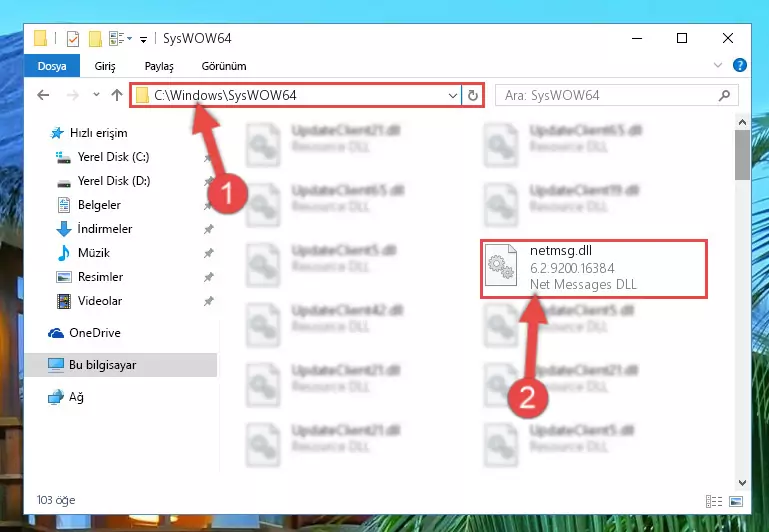Expand the ribbon with the chevron
The height and width of the screenshot is (532, 769).
click(x=718, y=65)
